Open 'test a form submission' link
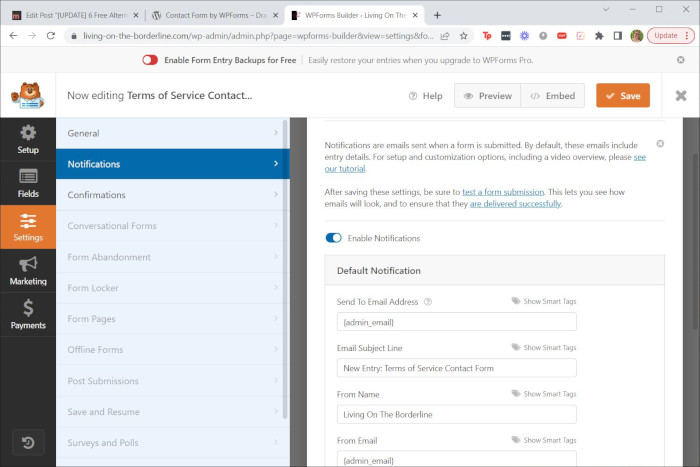Screen dimensions: 700x467 click(x=503, y=192)
